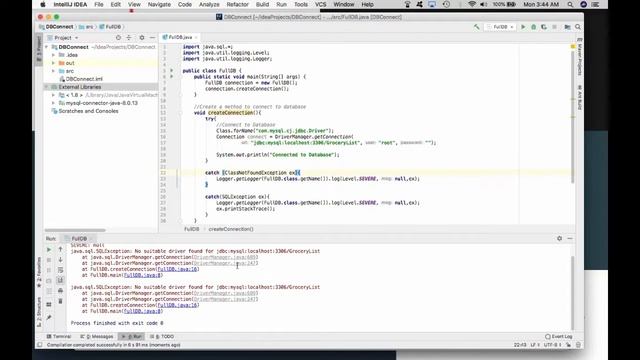Open the File menu
The width and height of the screenshot is (640, 360).
[x=99, y=4]
